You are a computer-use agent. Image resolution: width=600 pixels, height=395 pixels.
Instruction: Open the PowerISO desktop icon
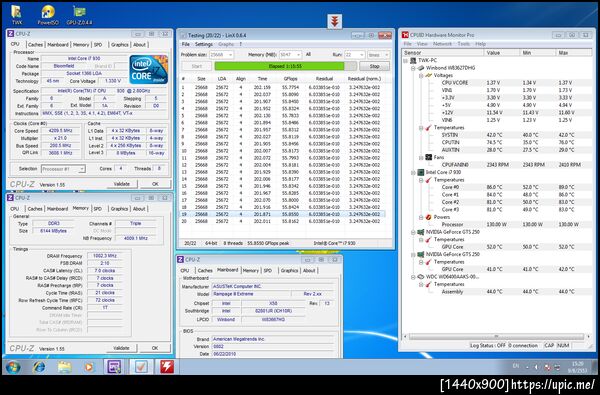(48, 15)
